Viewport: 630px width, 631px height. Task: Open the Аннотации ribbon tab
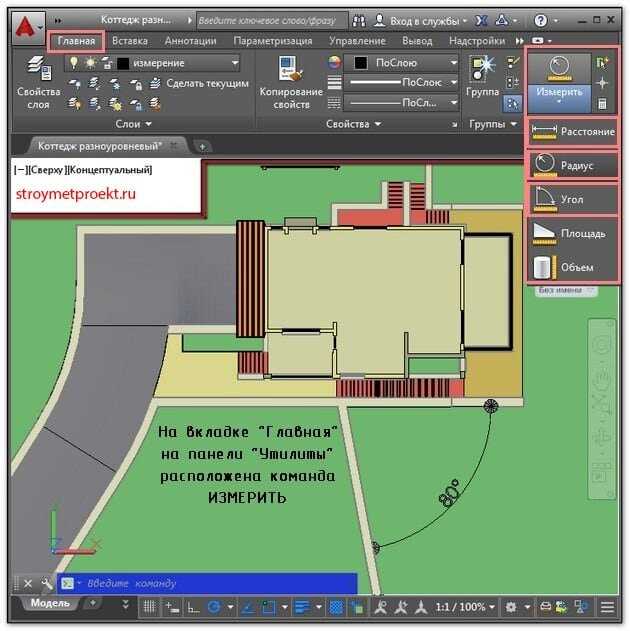(x=191, y=41)
